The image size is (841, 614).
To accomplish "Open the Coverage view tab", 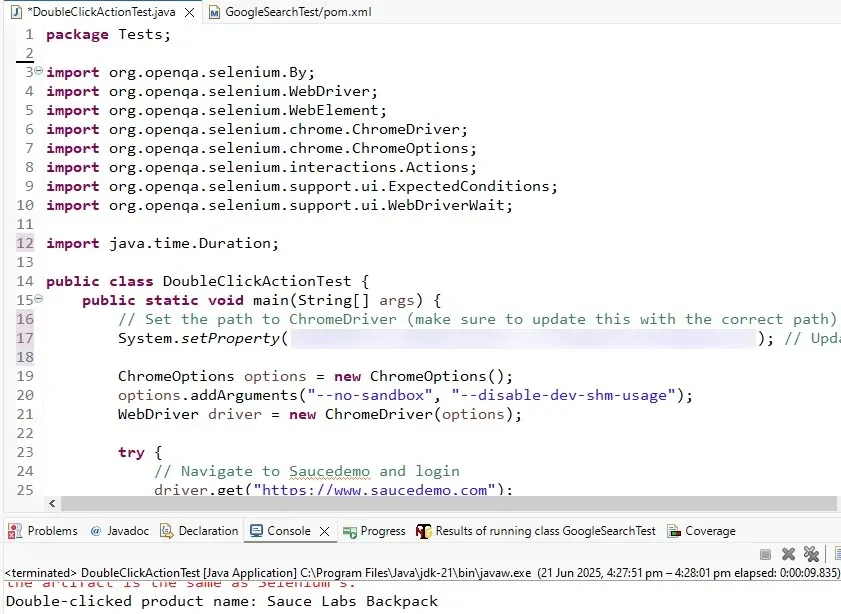I will click(x=701, y=531).
